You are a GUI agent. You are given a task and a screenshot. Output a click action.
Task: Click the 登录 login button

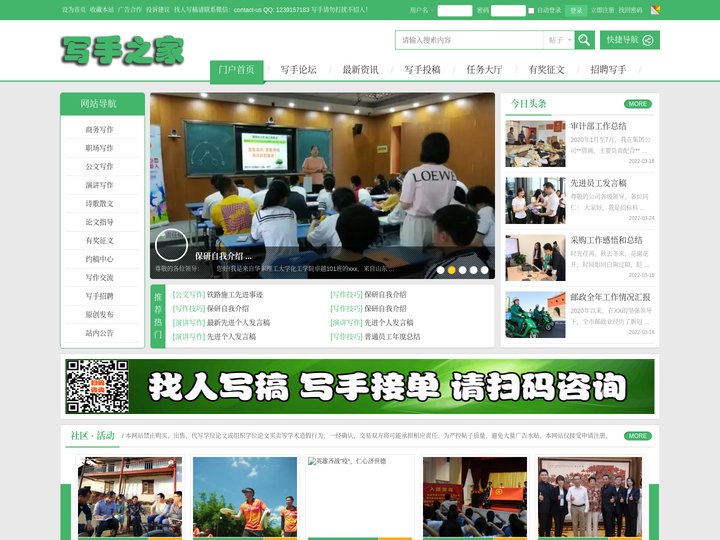576,11
